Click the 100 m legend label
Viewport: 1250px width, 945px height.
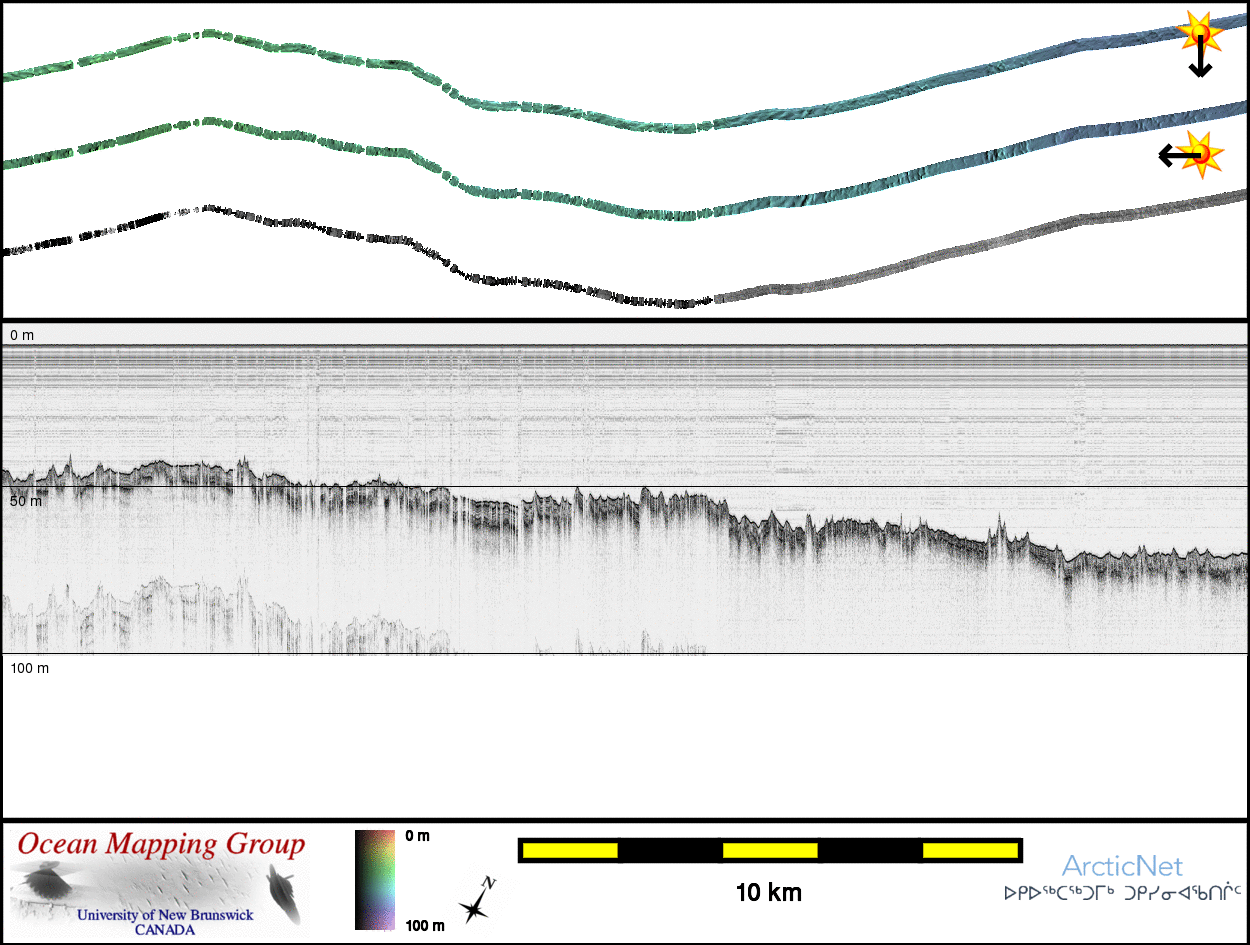[423, 925]
